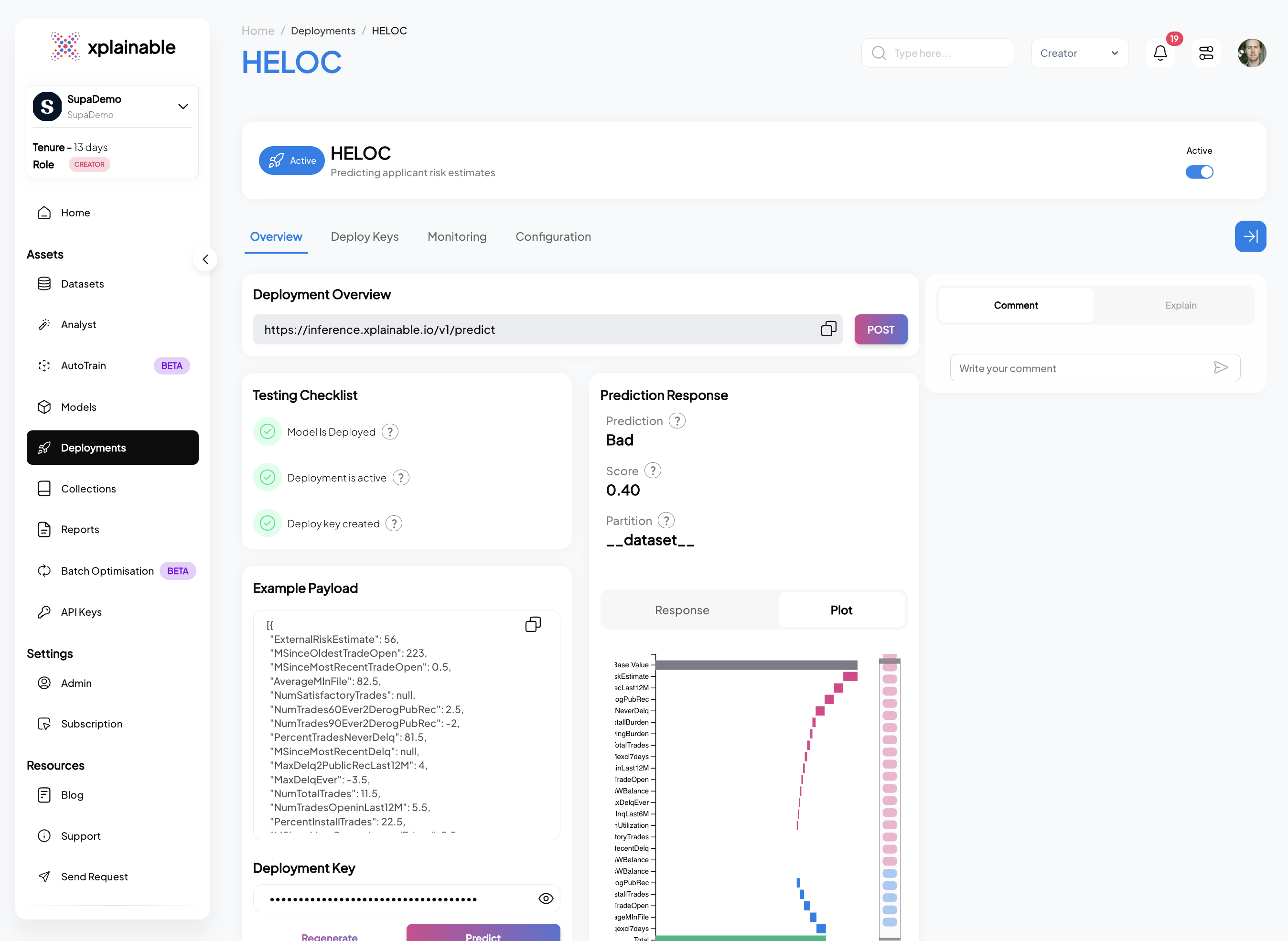Switch to the Deploy Keys tab

click(x=365, y=236)
